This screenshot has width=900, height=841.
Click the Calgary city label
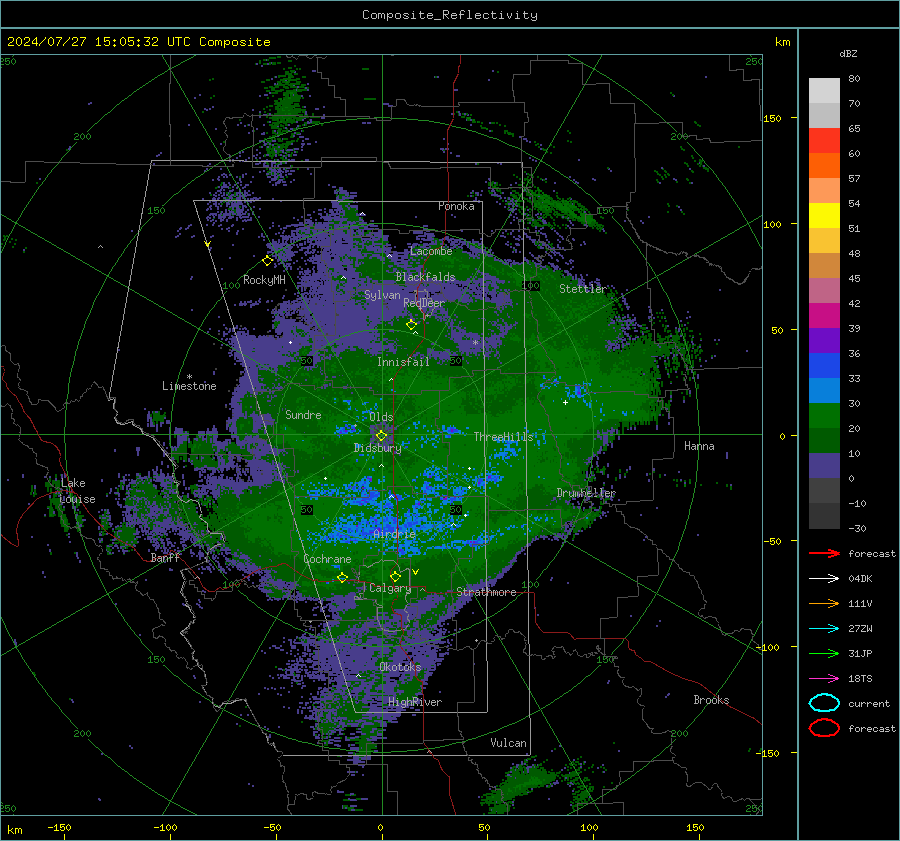[390, 588]
